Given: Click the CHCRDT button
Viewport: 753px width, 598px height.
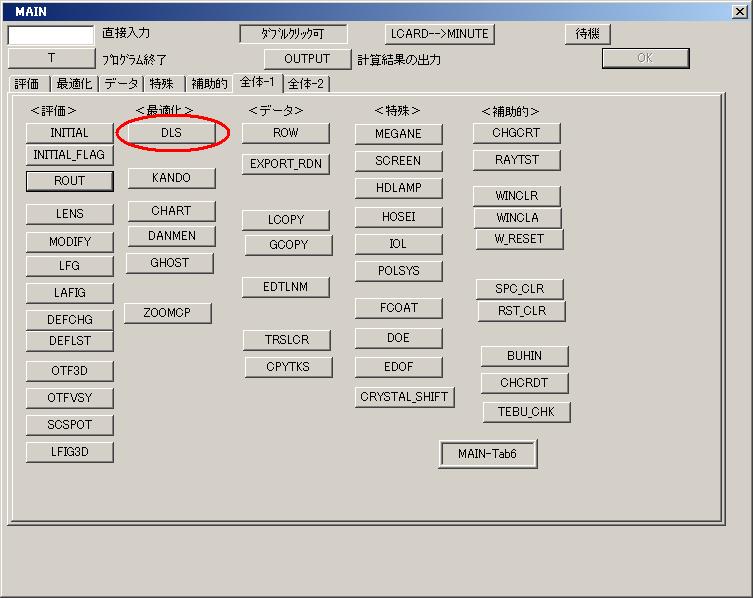Looking at the screenshot, I should 524,383.
